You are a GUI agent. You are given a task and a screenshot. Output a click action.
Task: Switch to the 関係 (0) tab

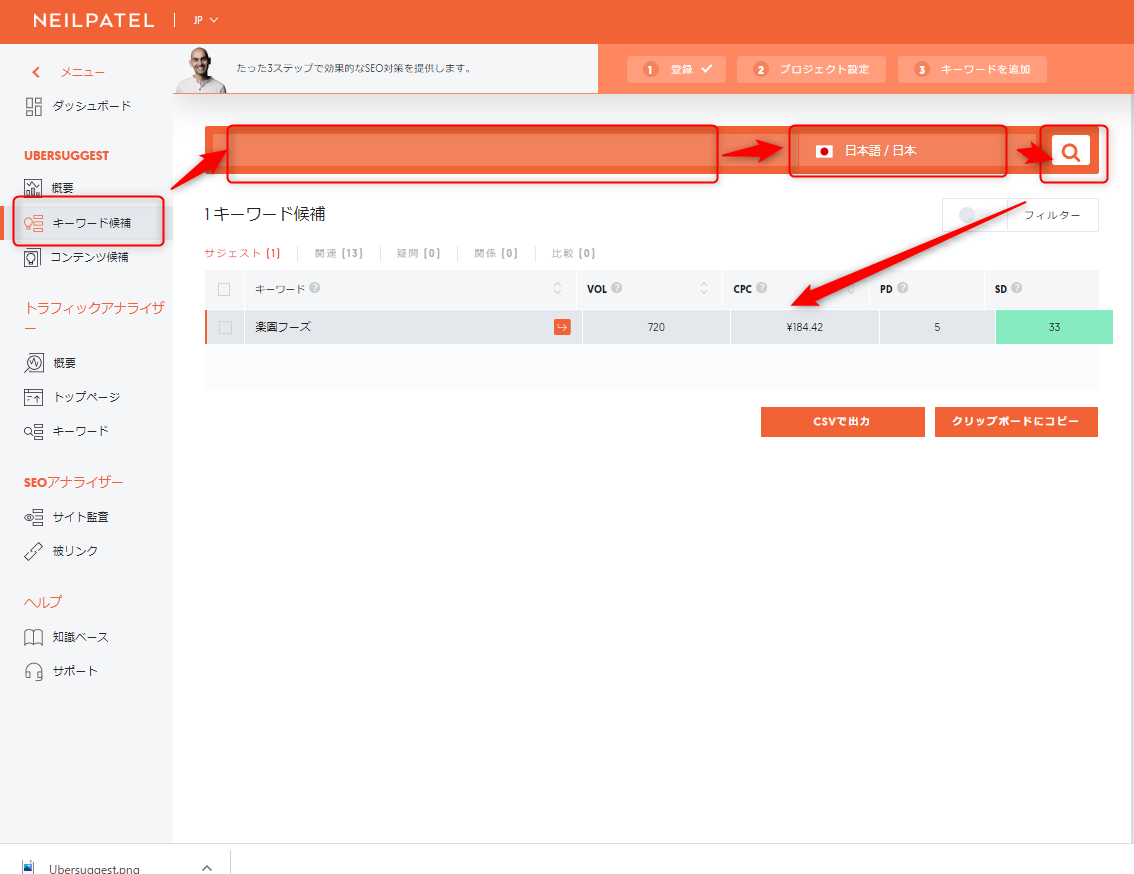click(495, 253)
